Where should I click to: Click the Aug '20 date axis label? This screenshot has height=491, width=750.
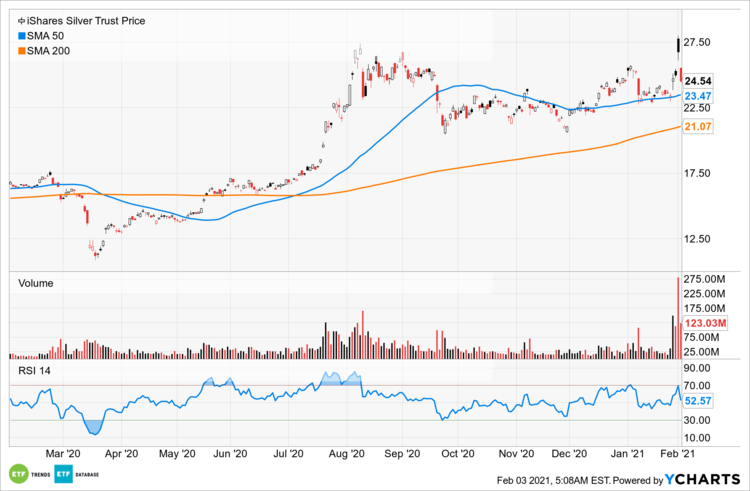347,453
